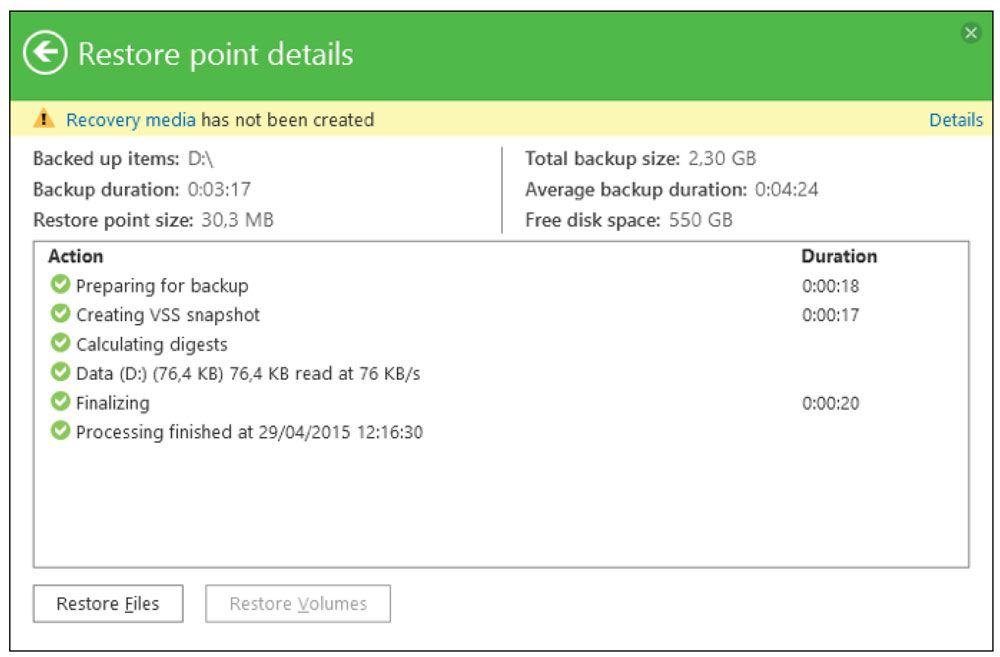Select the Processing finished at 29/04/2015 entry
The image size is (1000, 657).
[249, 432]
